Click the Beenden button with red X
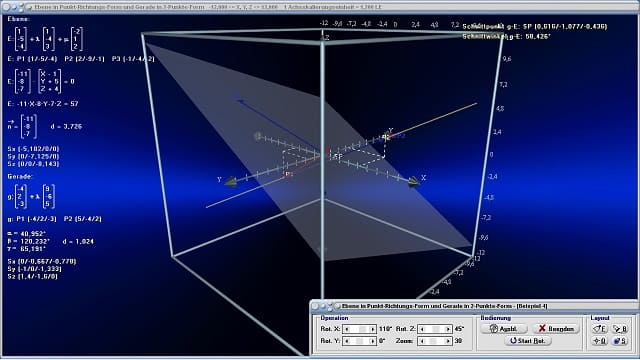 coord(556,329)
